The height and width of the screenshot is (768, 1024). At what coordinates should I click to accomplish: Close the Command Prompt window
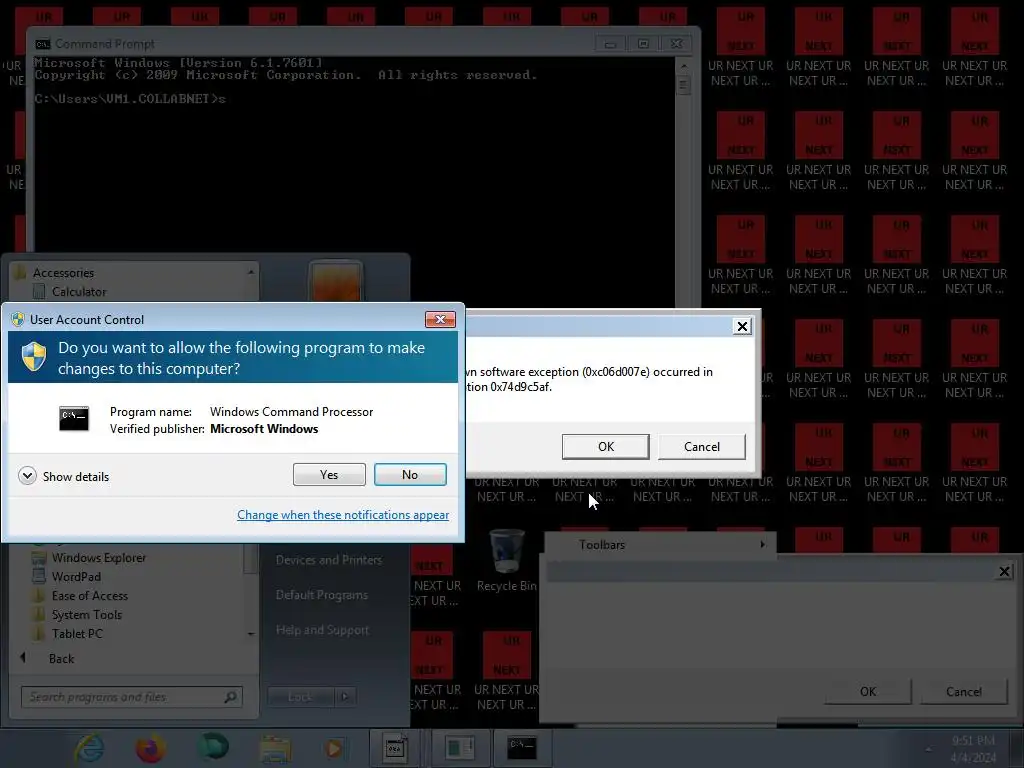(677, 44)
